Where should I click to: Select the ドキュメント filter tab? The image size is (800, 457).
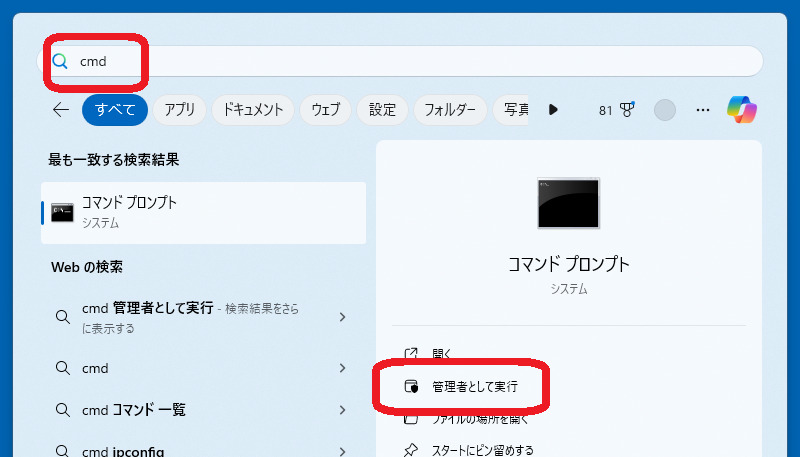point(253,110)
